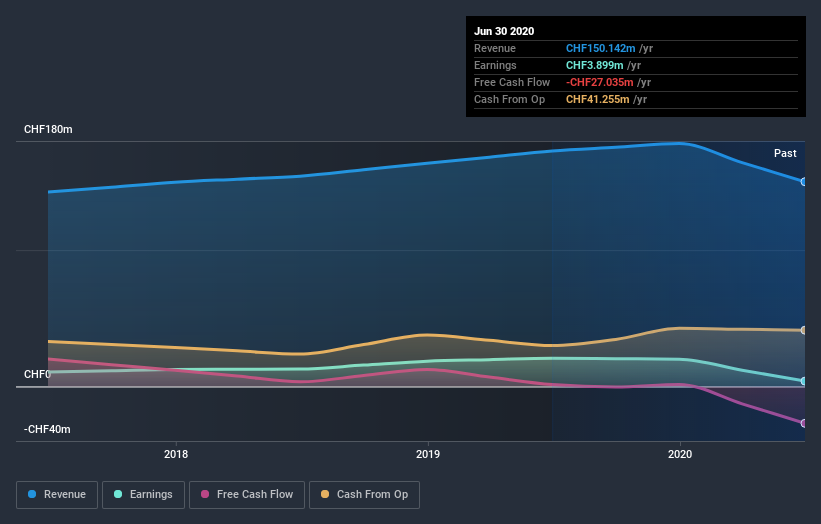Click the Revenue line endpoint marker
Screen dimensions: 821x524
(804, 182)
